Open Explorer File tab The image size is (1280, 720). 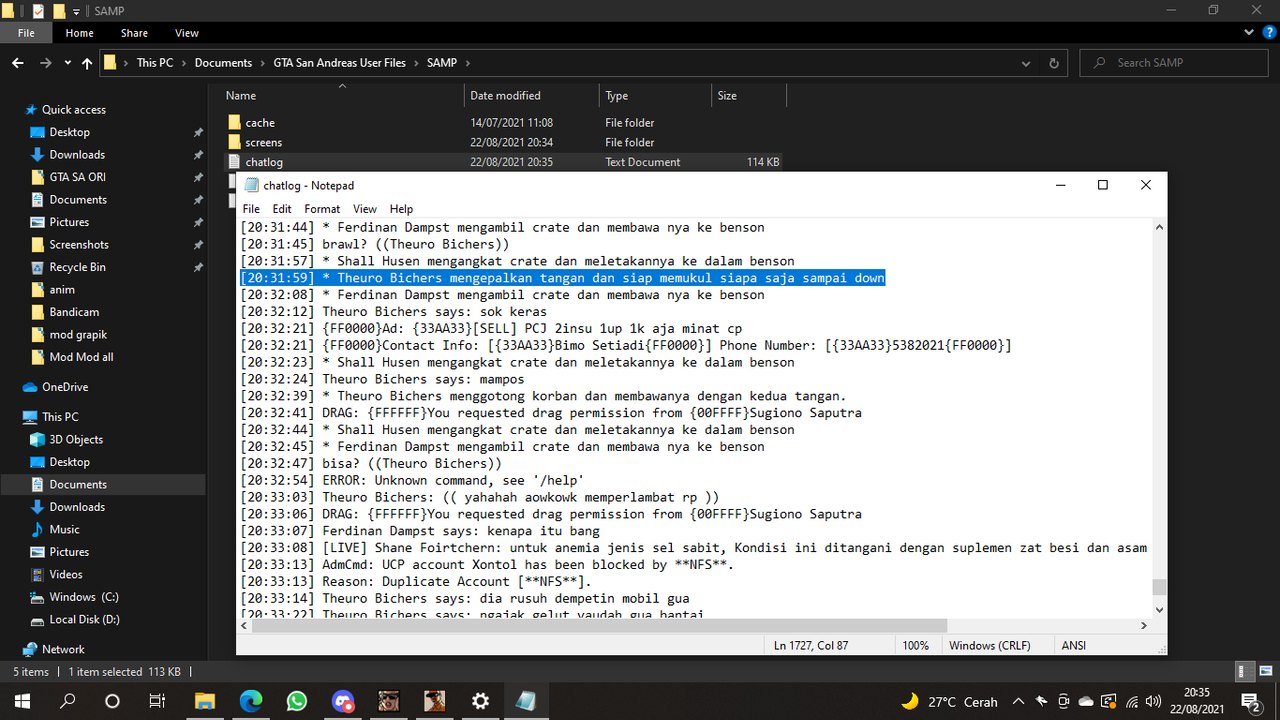click(x=26, y=33)
